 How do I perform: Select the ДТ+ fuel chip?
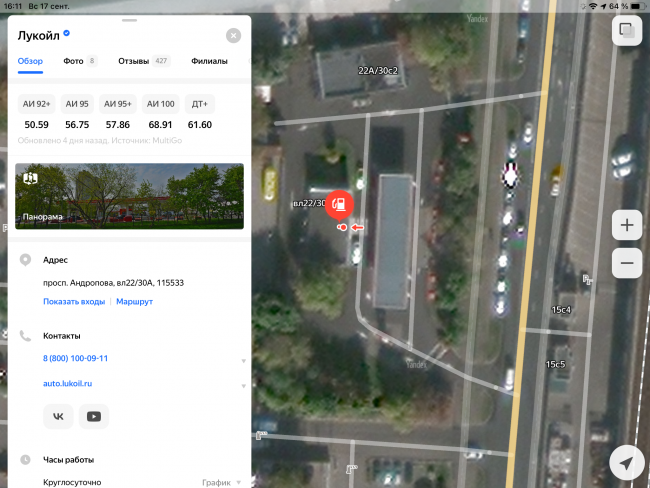pyautogui.click(x=200, y=104)
